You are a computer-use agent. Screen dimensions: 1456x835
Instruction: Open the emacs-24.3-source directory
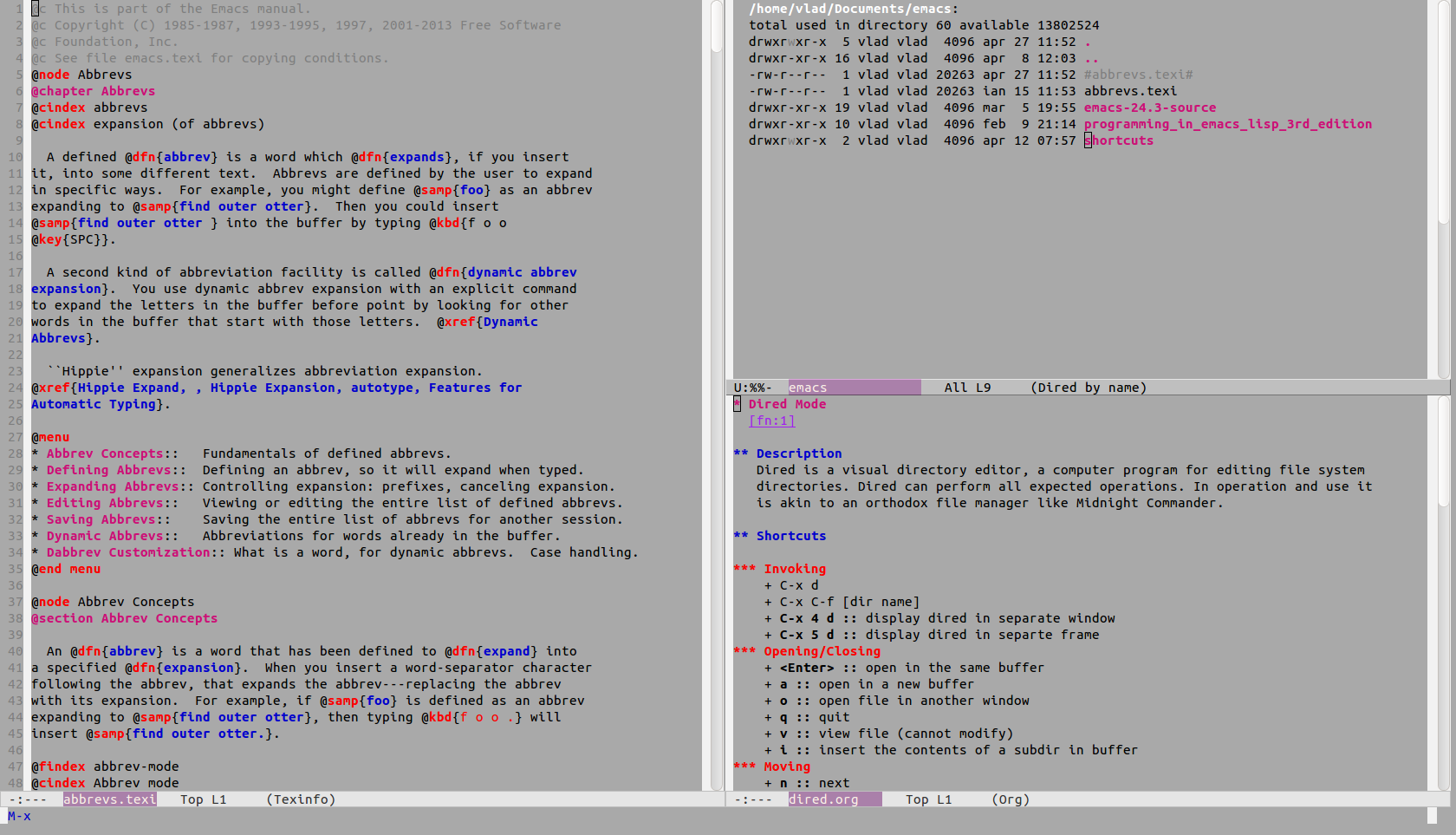click(1150, 108)
